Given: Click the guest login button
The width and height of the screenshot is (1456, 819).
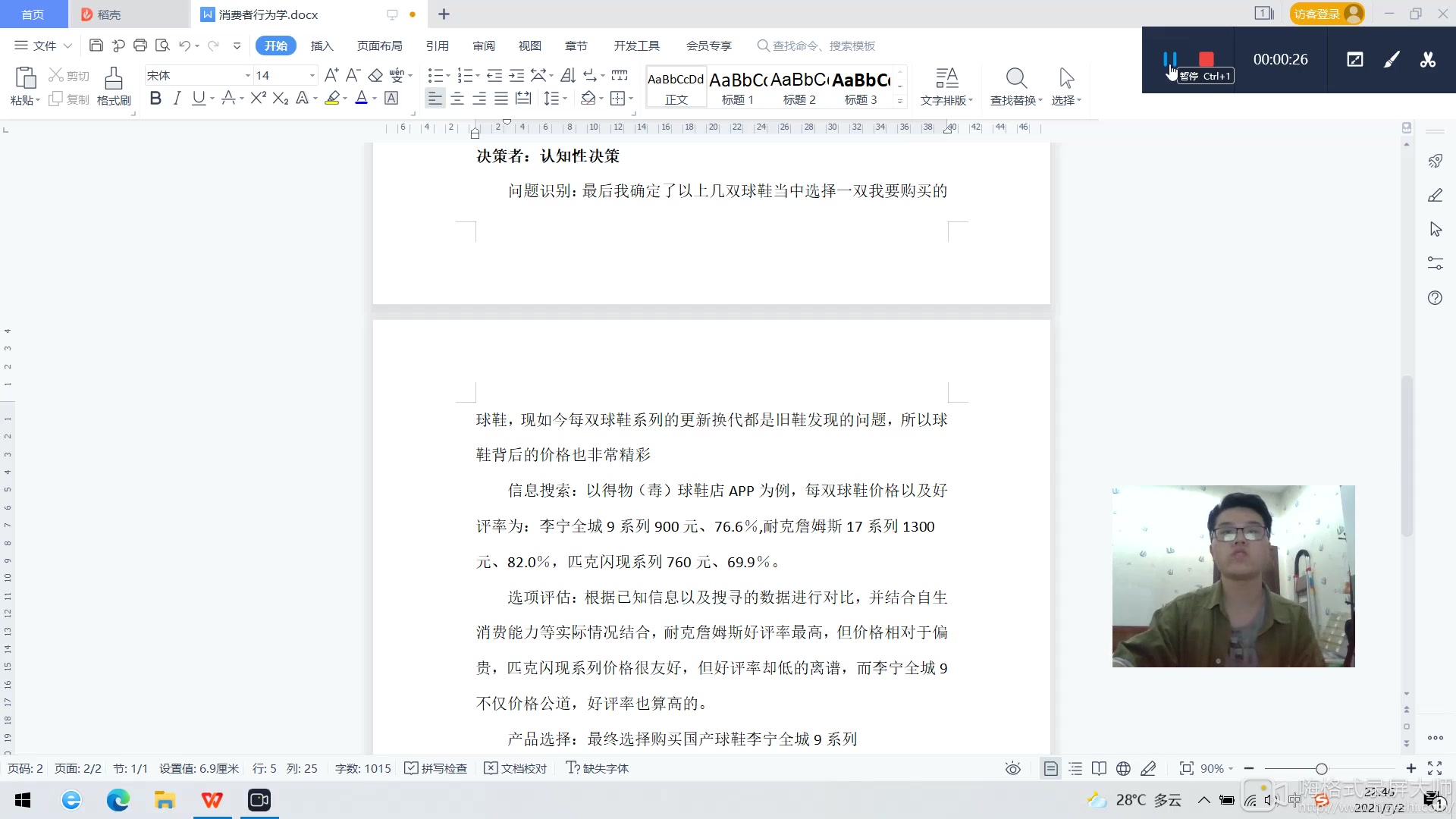Looking at the screenshot, I should click(x=1326, y=14).
